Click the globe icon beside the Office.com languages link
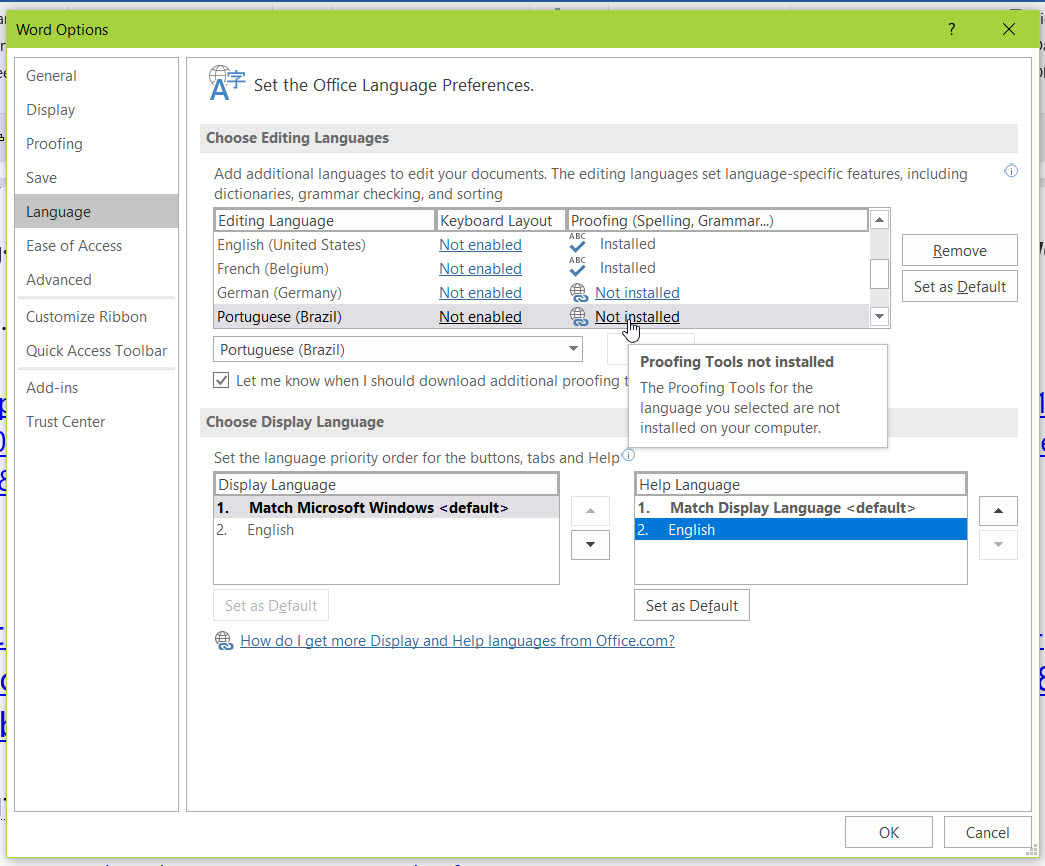This screenshot has width=1045, height=866. (224, 641)
